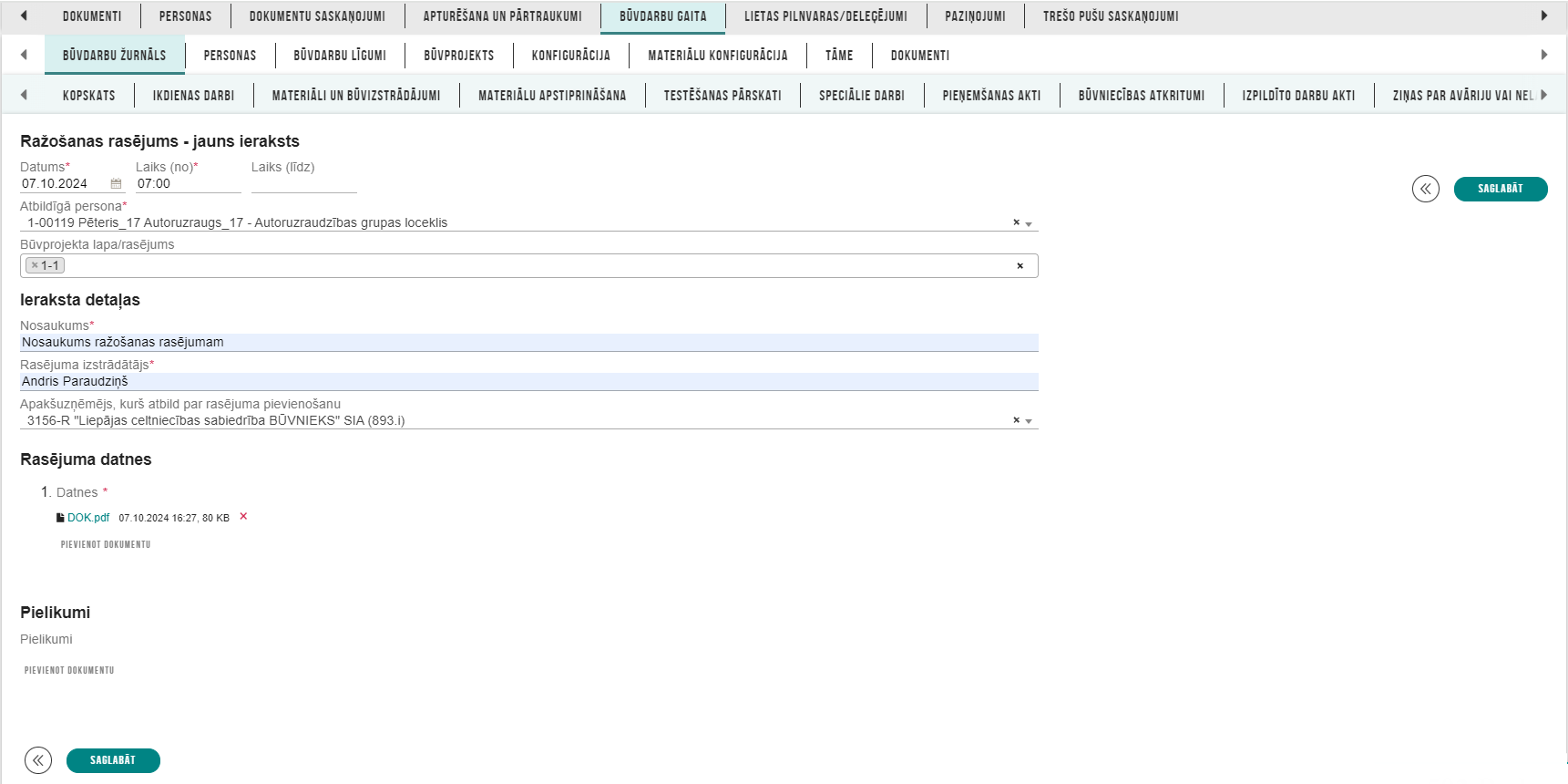The width and height of the screenshot is (1568, 784).
Task: Expand the Atbildīgā persona dropdown
Action: click(1029, 224)
